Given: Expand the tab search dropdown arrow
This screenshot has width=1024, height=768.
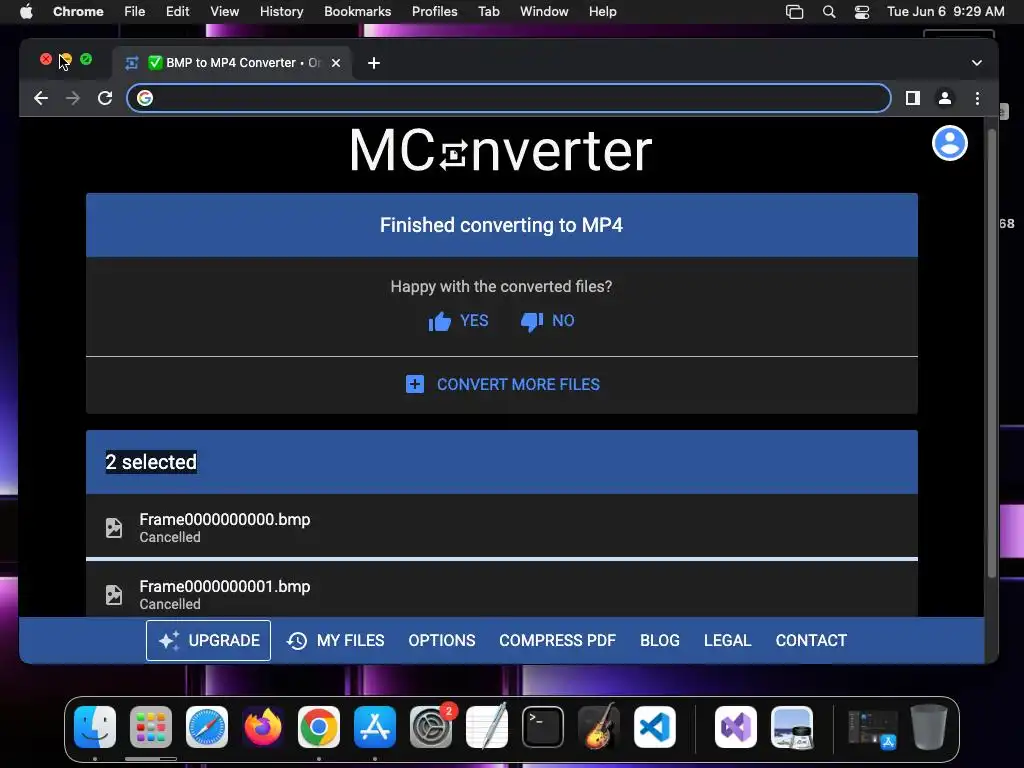Looking at the screenshot, I should [x=976, y=63].
